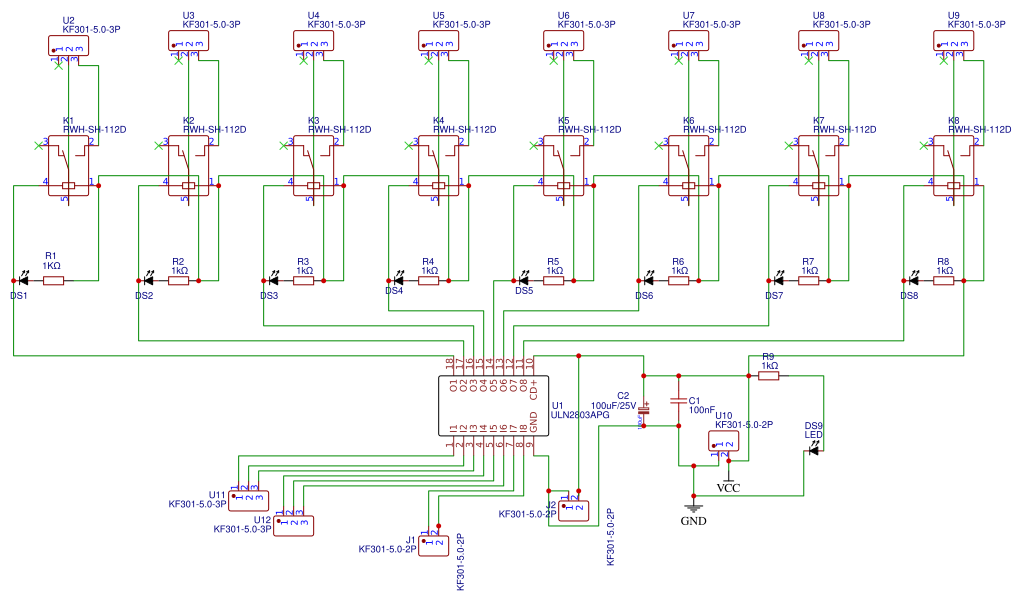Click the J2 two-pin connector

tap(574, 508)
